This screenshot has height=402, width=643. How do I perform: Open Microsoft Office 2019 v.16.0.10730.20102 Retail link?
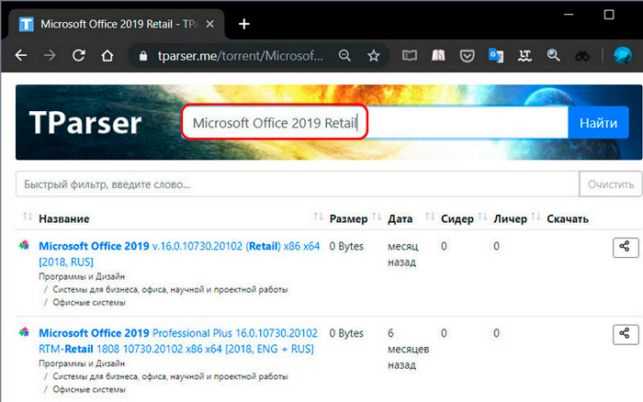click(179, 254)
